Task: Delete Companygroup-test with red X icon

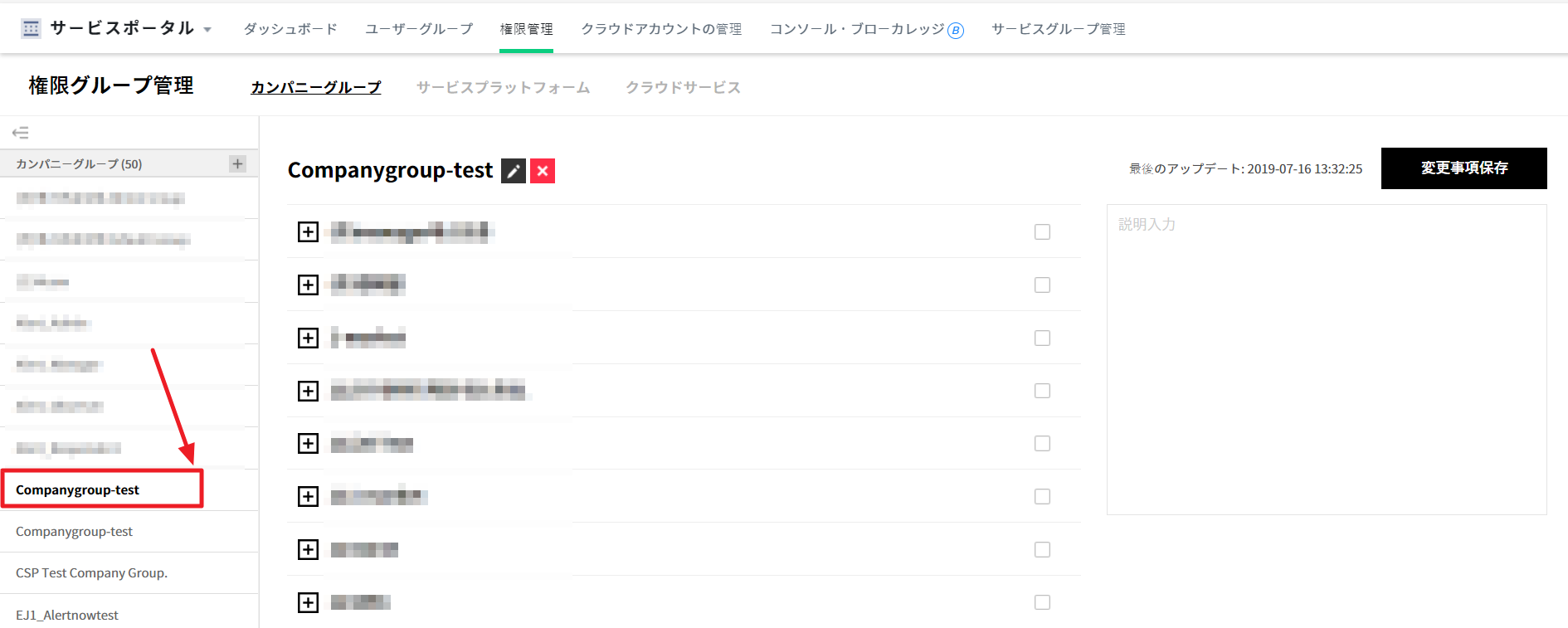Action: 543,171
